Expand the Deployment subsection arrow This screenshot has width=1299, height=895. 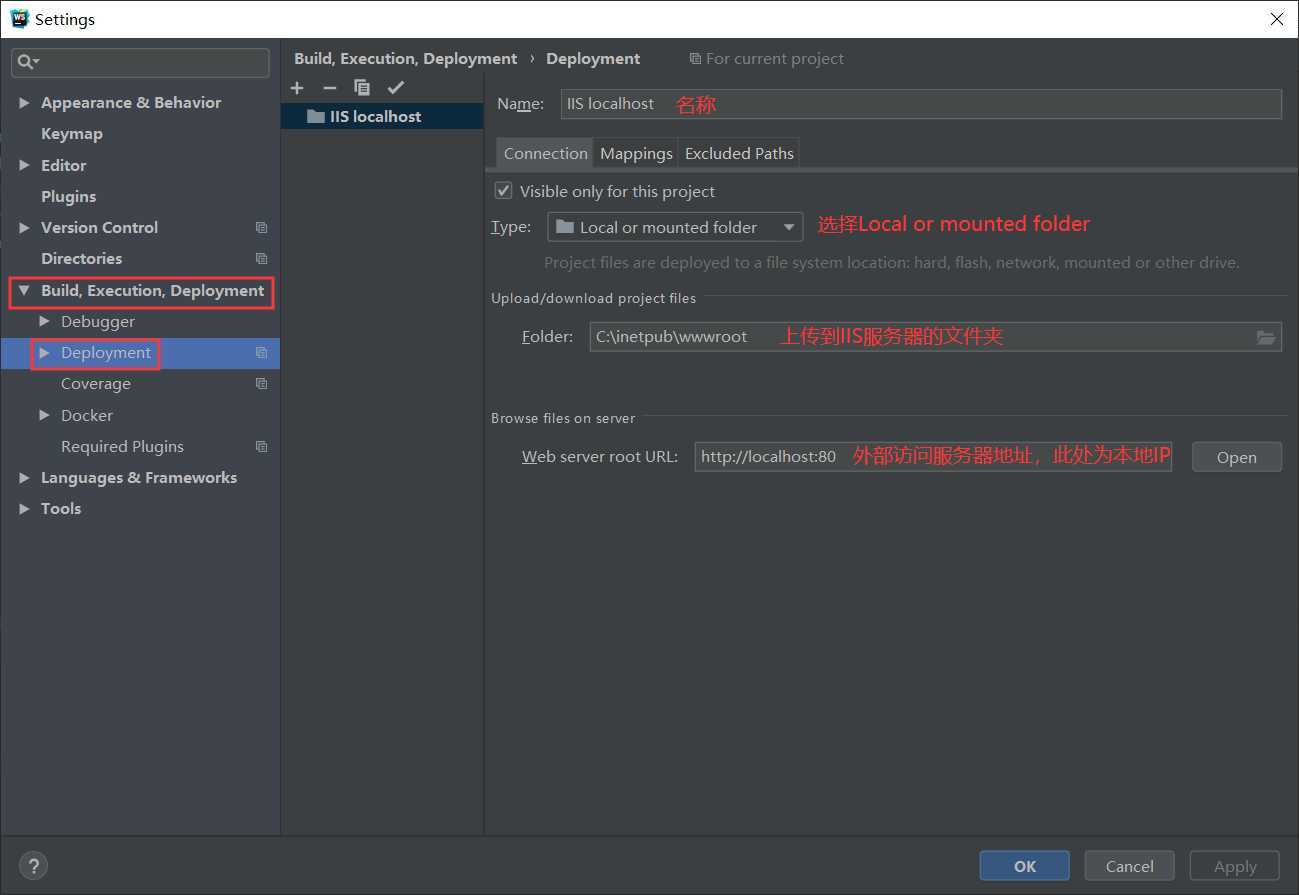[44, 353]
